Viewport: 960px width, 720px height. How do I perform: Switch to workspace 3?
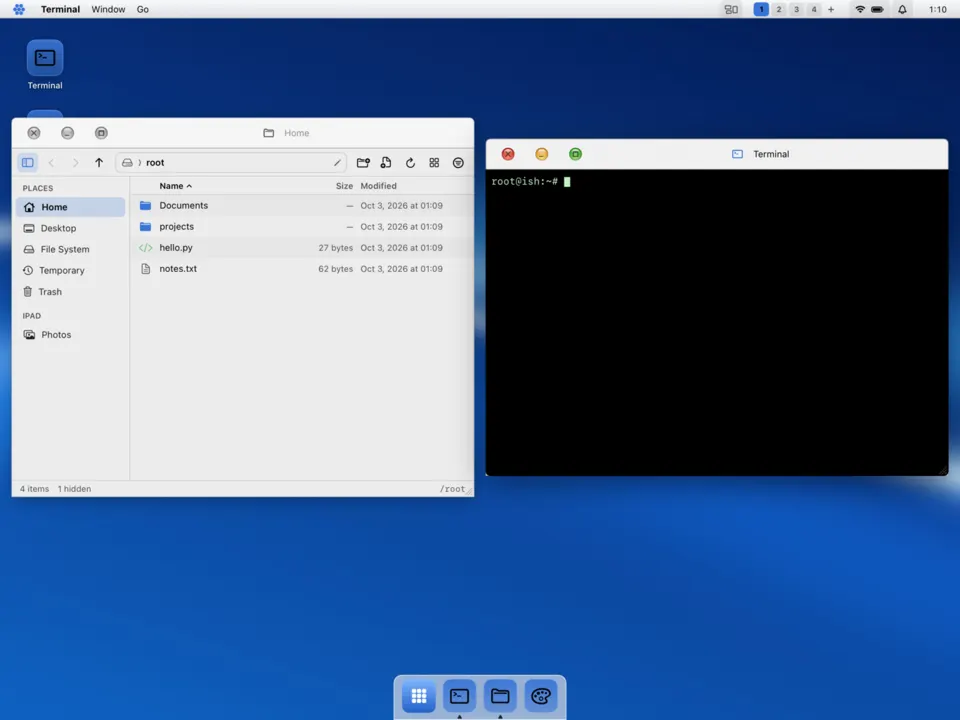[x=796, y=9]
